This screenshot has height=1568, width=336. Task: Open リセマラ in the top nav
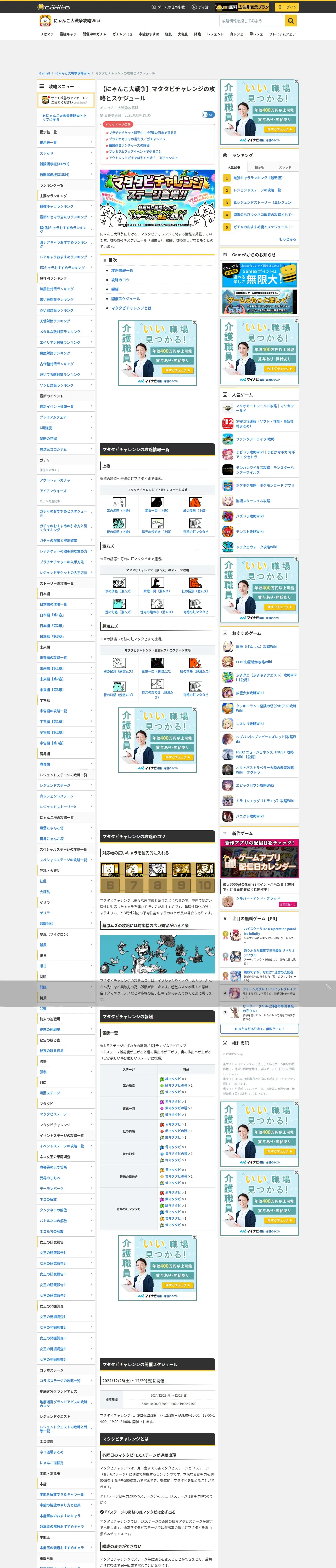47,34
